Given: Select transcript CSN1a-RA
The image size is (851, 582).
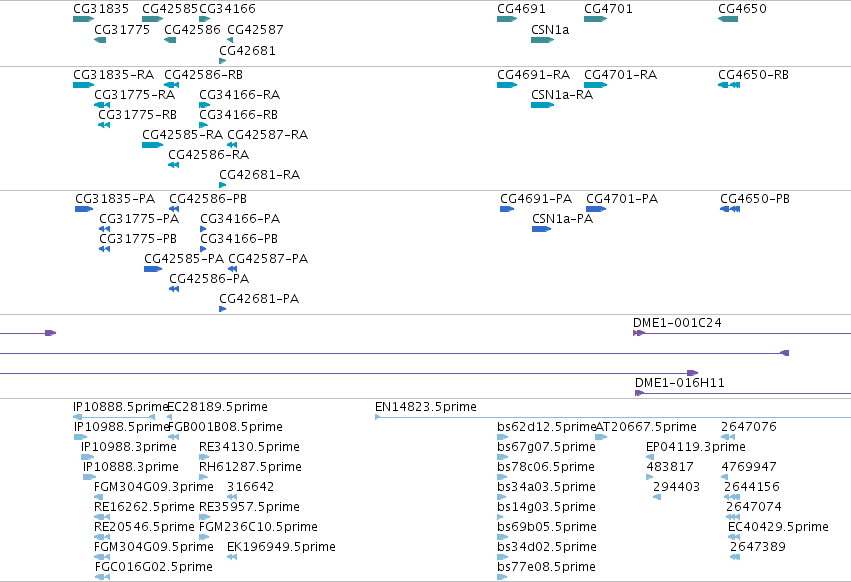Looking at the screenshot, I should [x=562, y=95].
